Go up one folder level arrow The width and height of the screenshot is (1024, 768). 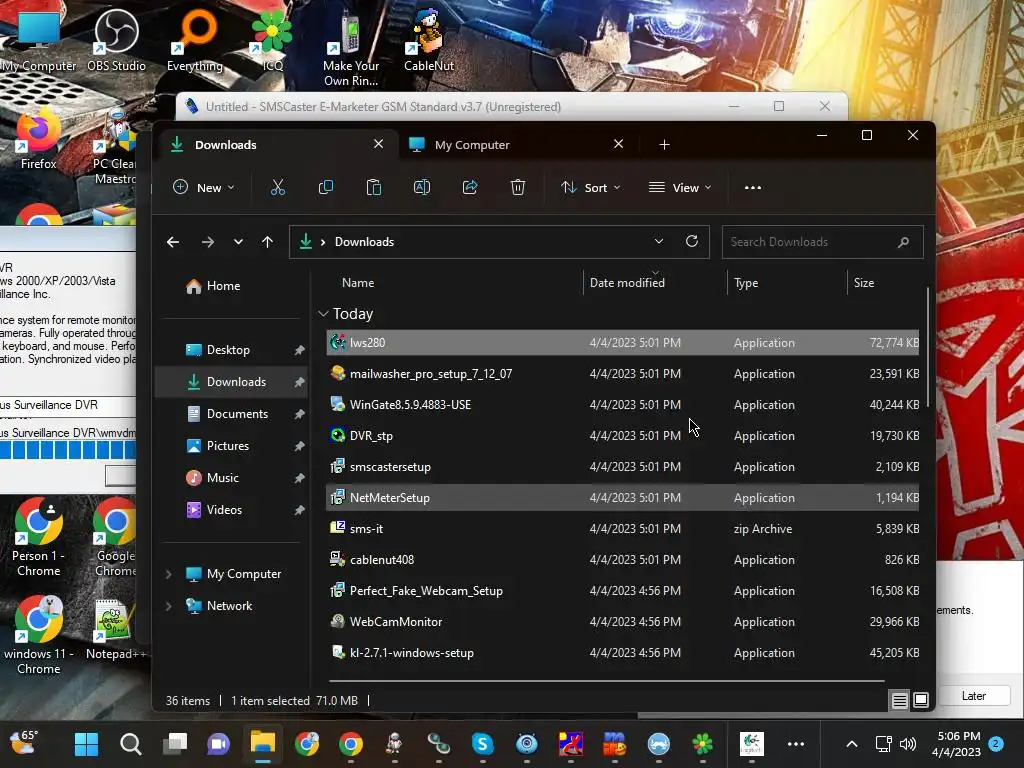coord(267,242)
